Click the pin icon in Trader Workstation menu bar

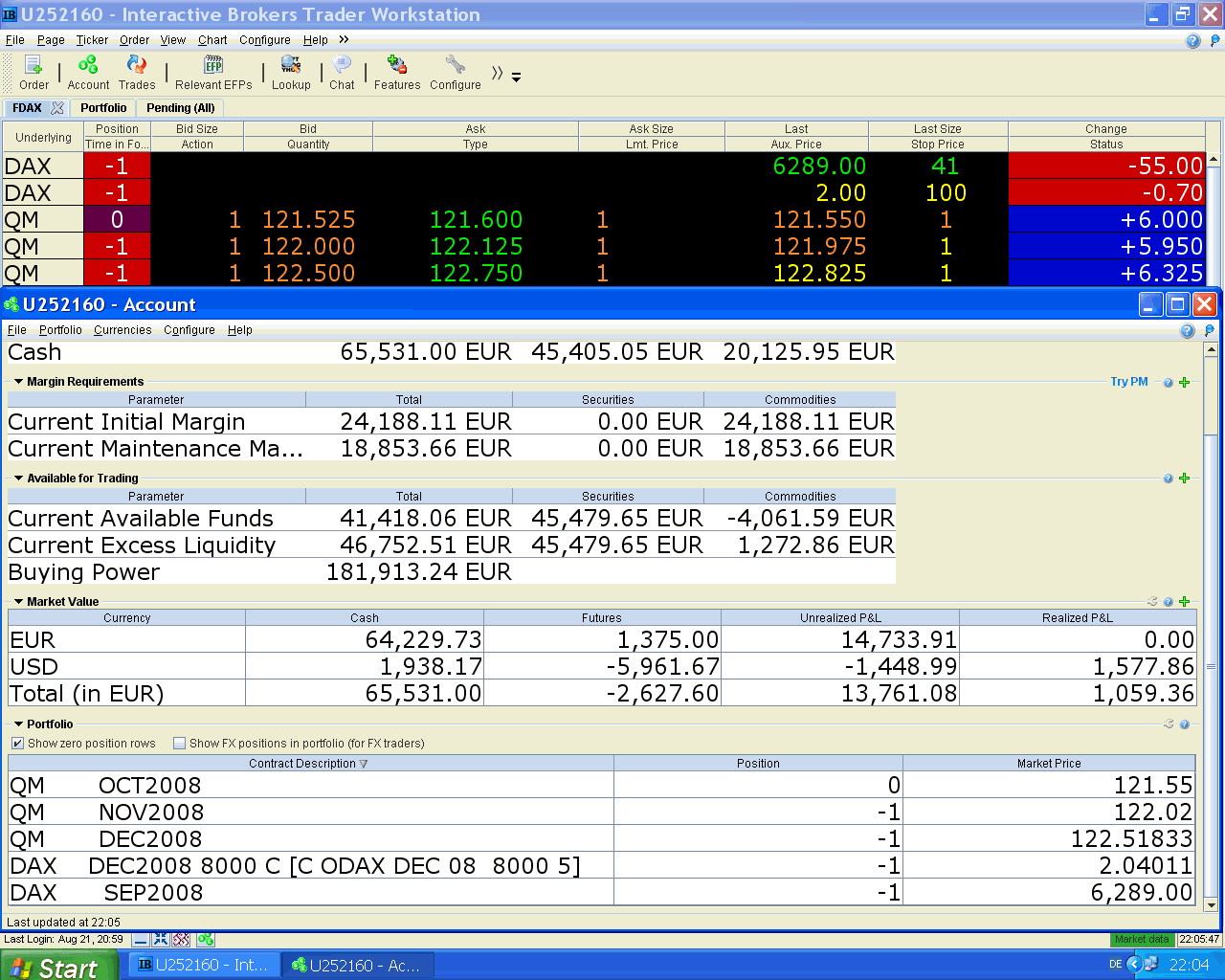pos(1215,40)
